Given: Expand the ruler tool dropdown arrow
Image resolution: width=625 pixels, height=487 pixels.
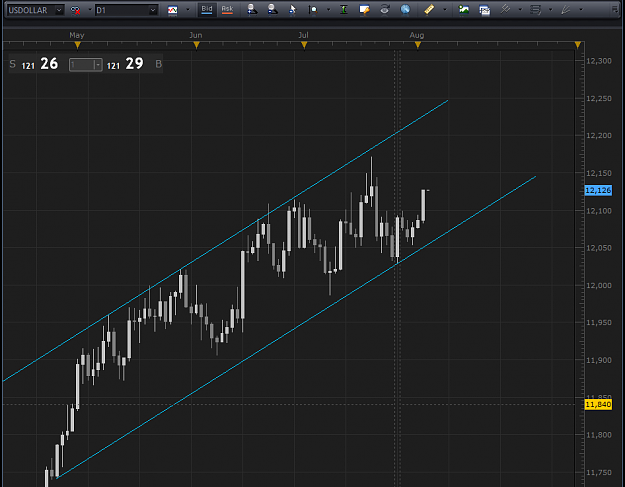Looking at the screenshot, I should click(445, 10).
